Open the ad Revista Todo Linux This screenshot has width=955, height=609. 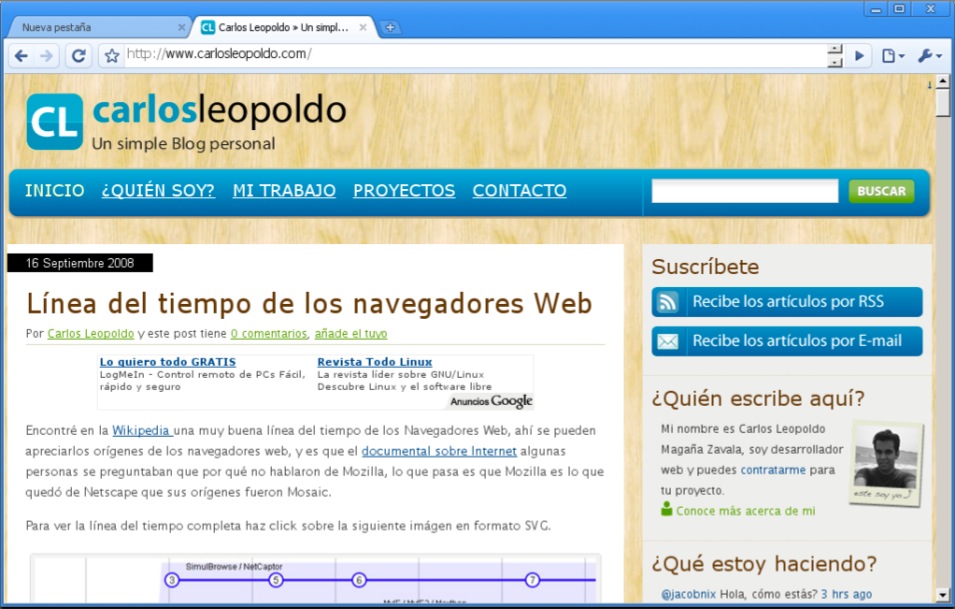pyautogui.click(x=375, y=362)
